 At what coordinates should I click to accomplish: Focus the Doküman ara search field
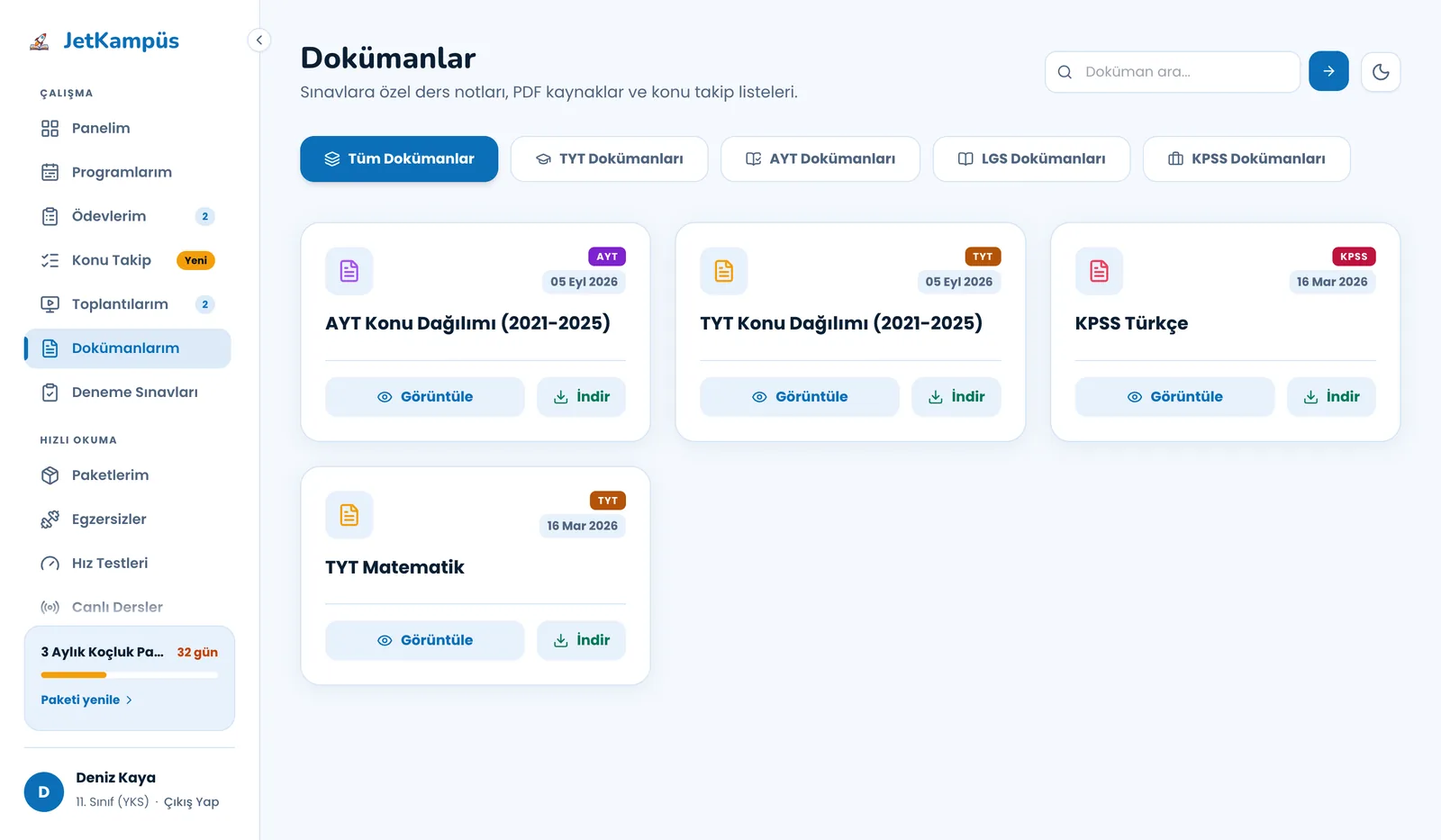1173,72
